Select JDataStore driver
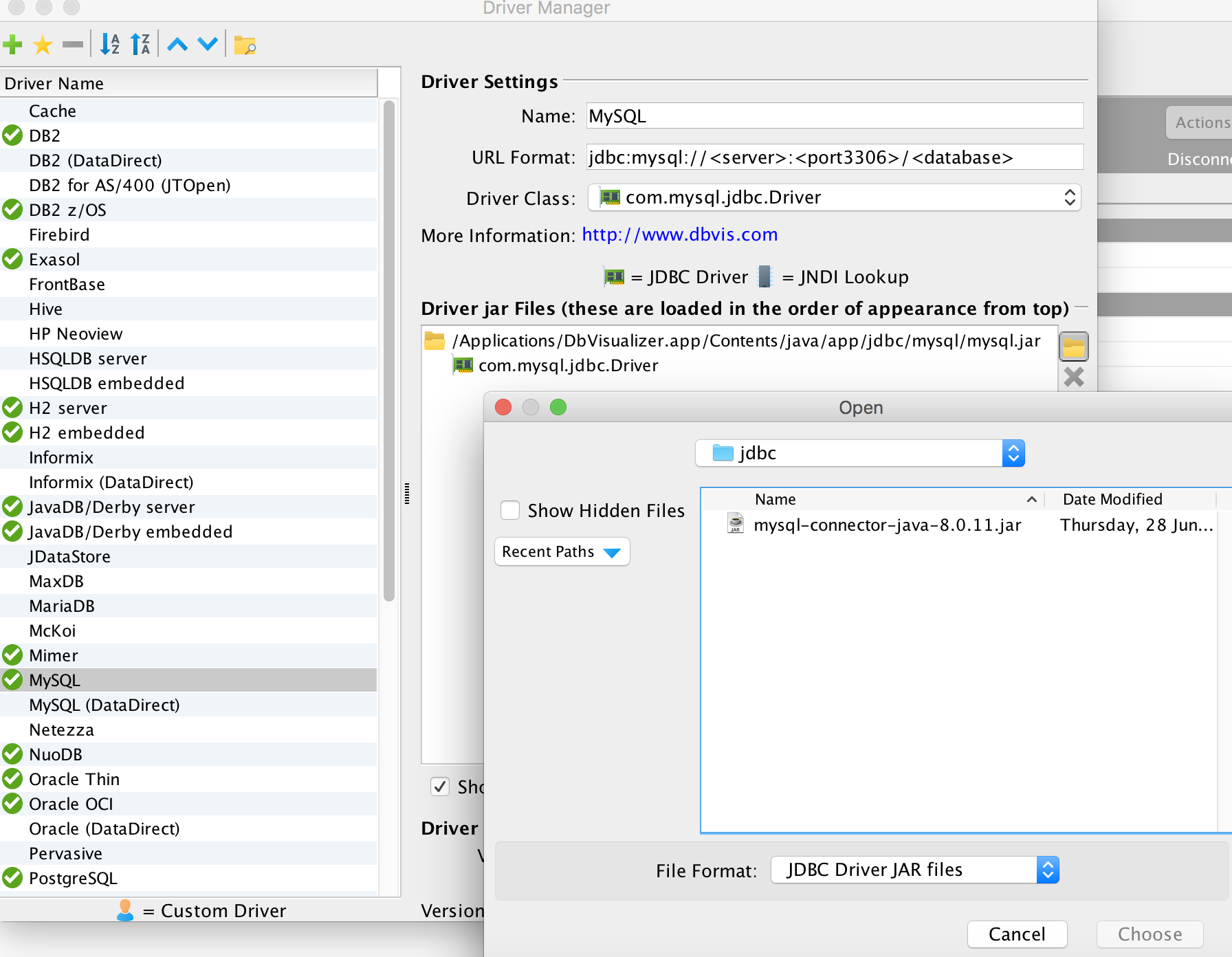 188,556
